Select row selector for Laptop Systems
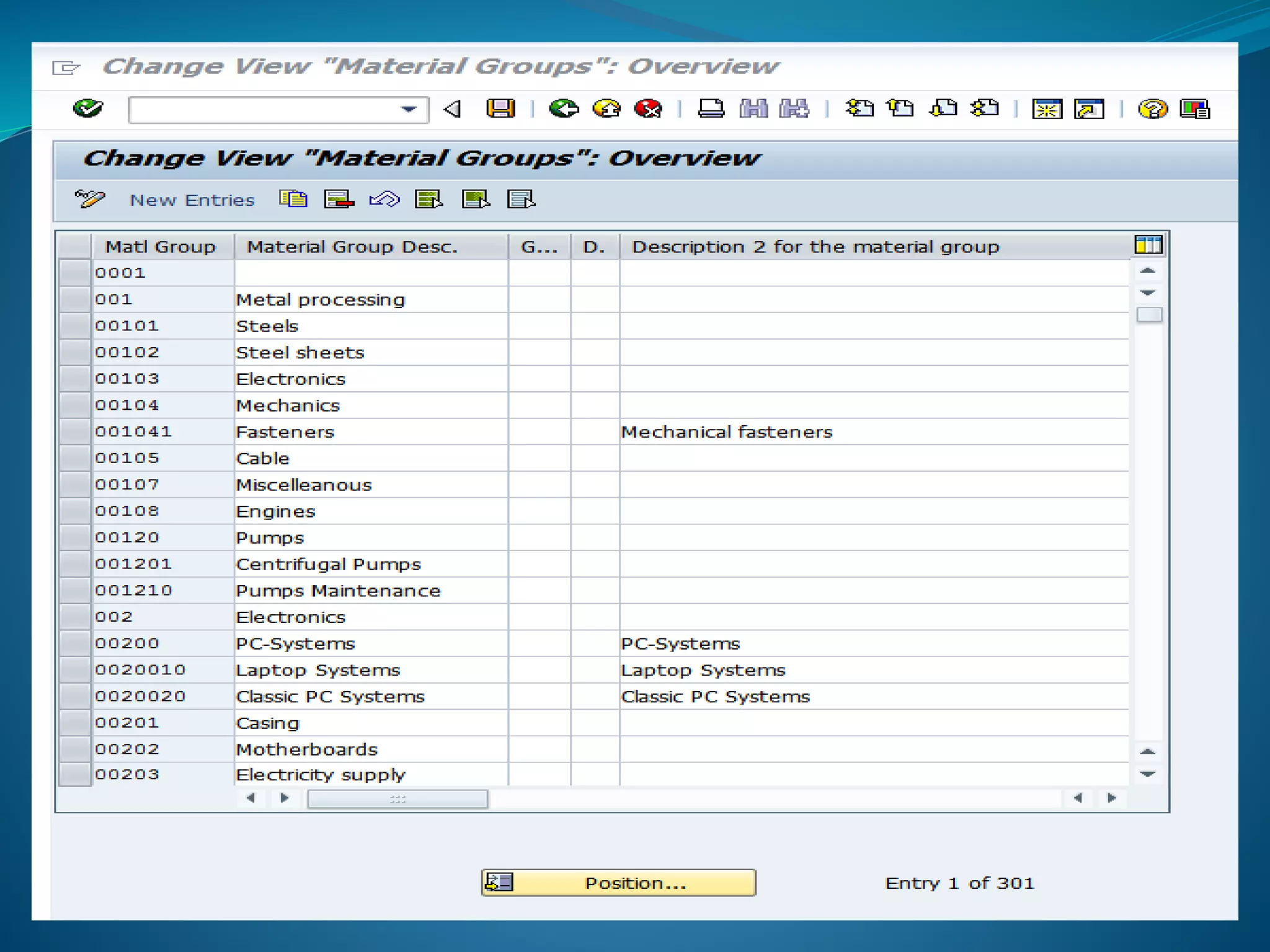The height and width of the screenshot is (952, 1270). [x=74, y=669]
